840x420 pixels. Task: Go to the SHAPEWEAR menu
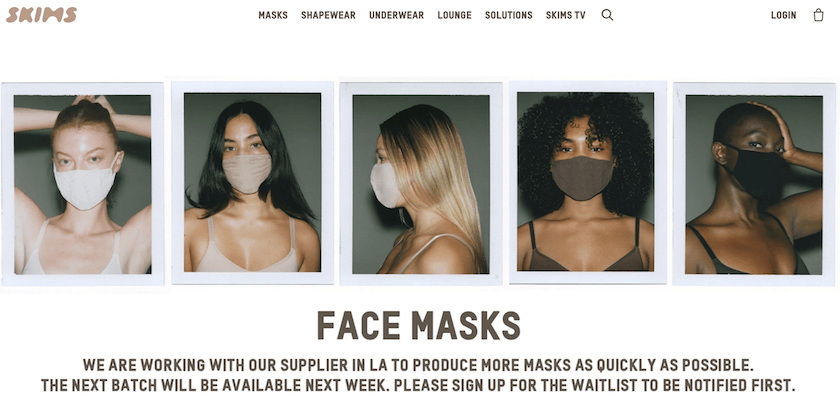(x=328, y=16)
